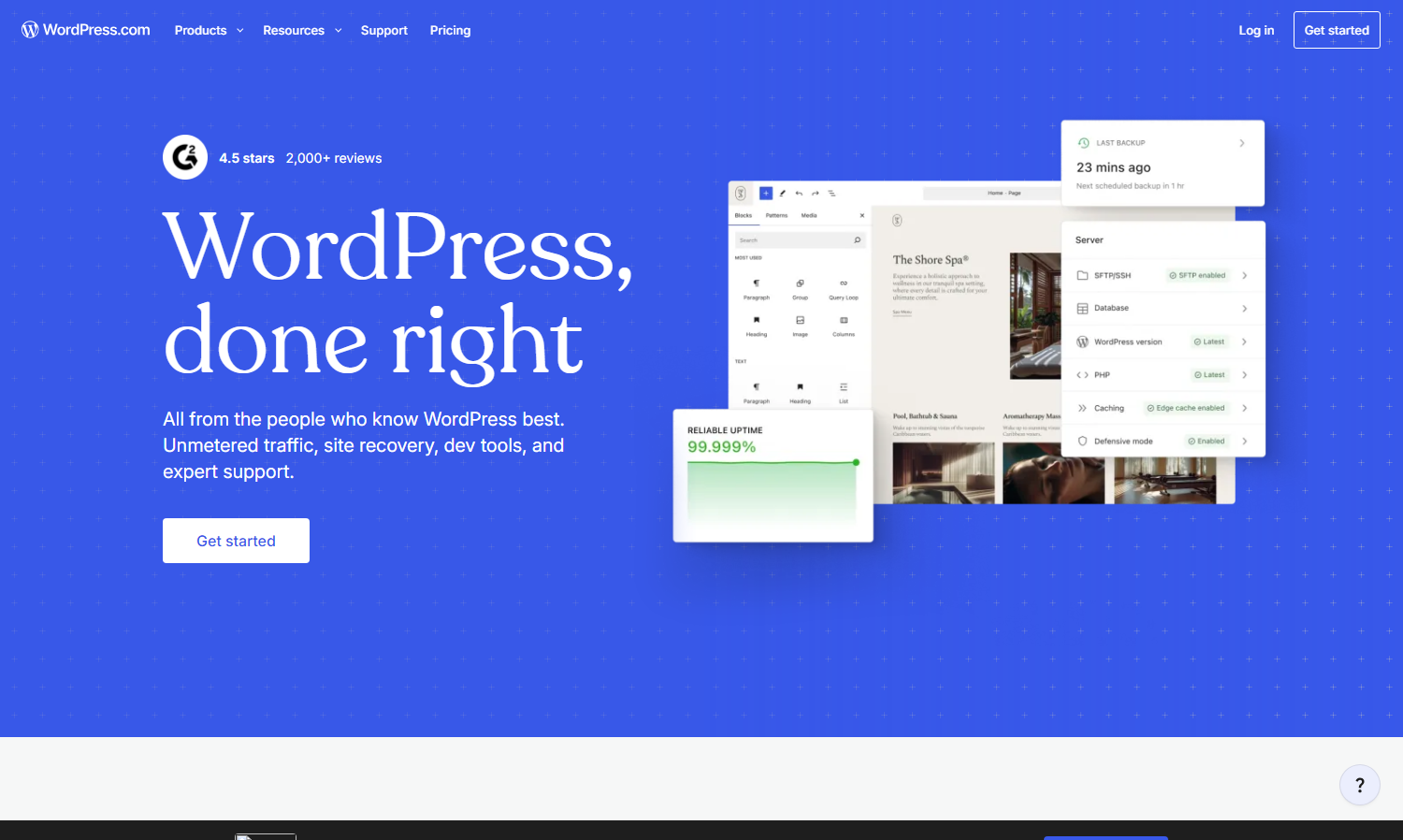Open the list view icon in editor toolbar
Viewport: 1403px width, 840px height.
(x=832, y=193)
